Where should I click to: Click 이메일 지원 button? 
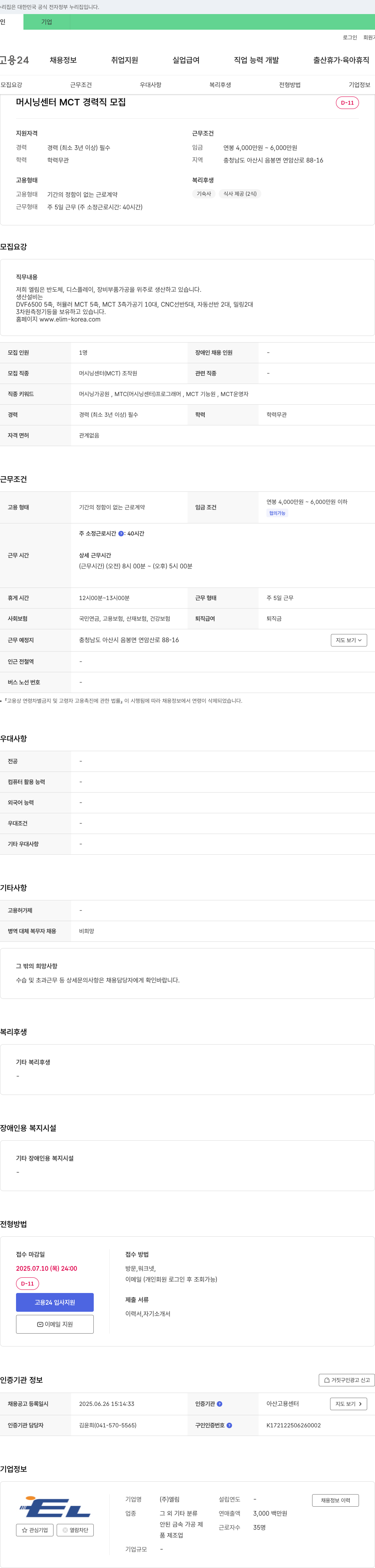click(x=55, y=1324)
